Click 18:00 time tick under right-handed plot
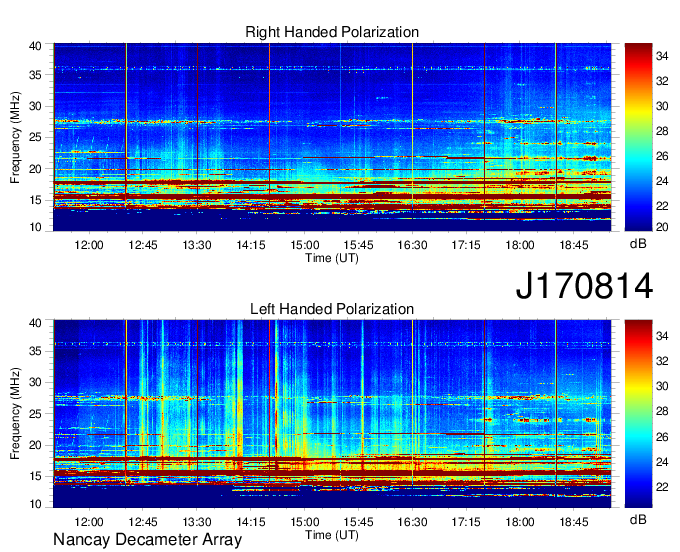This screenshot has width=680, height=552. click(x=520, y=245)
